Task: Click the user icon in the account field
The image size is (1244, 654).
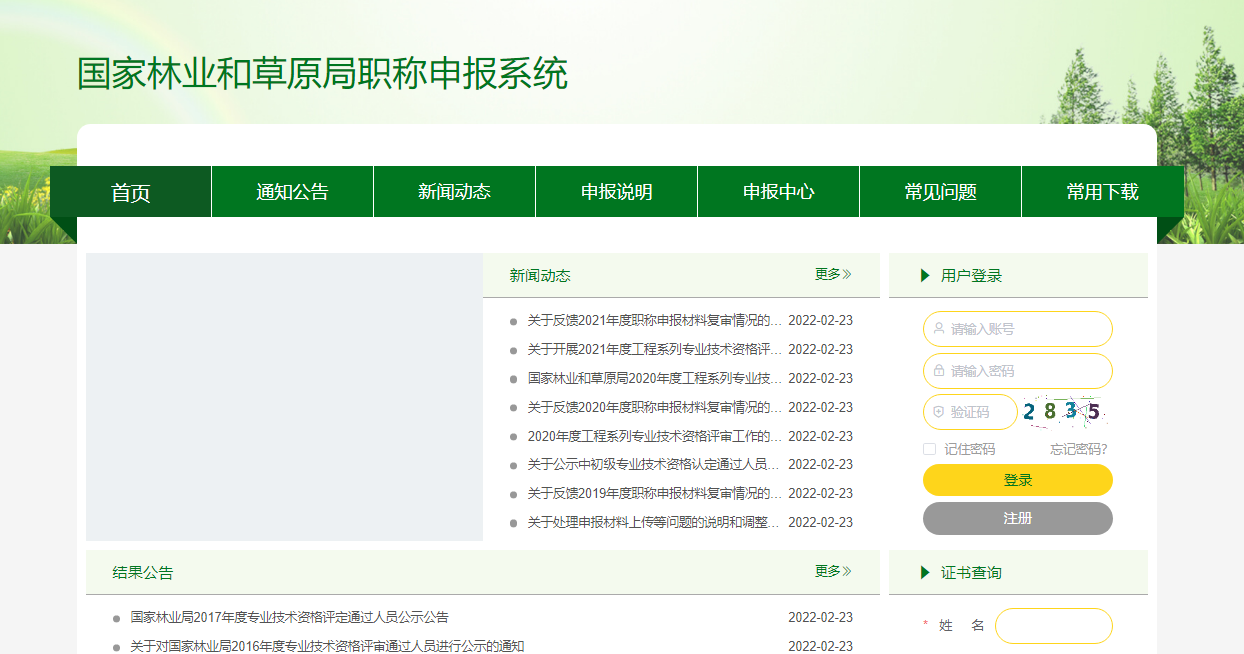Action: 939,328
